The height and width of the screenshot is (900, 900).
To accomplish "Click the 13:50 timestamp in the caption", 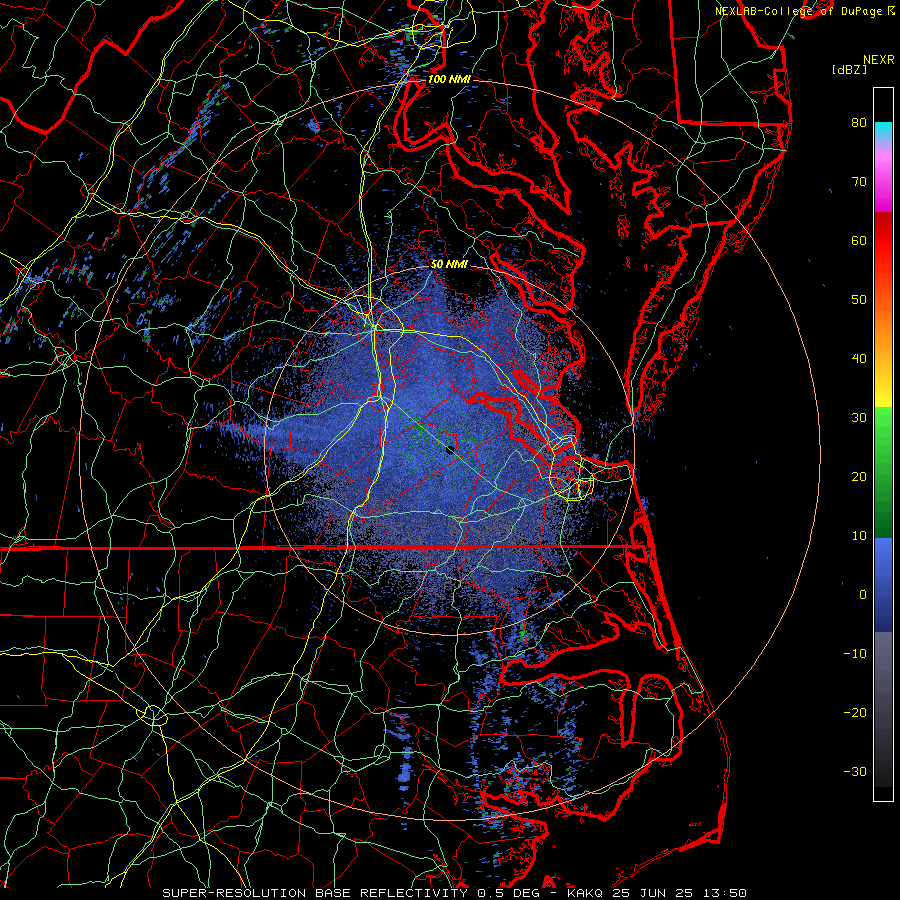I will coord(727,893).
